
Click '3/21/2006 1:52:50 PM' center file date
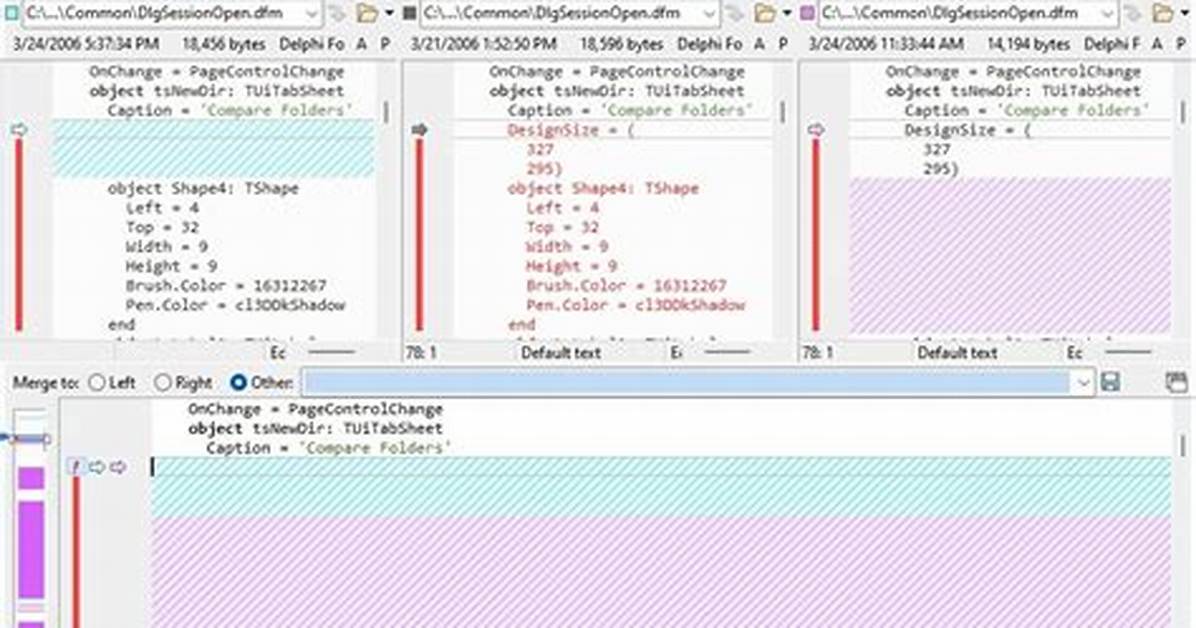pos(484,44)
